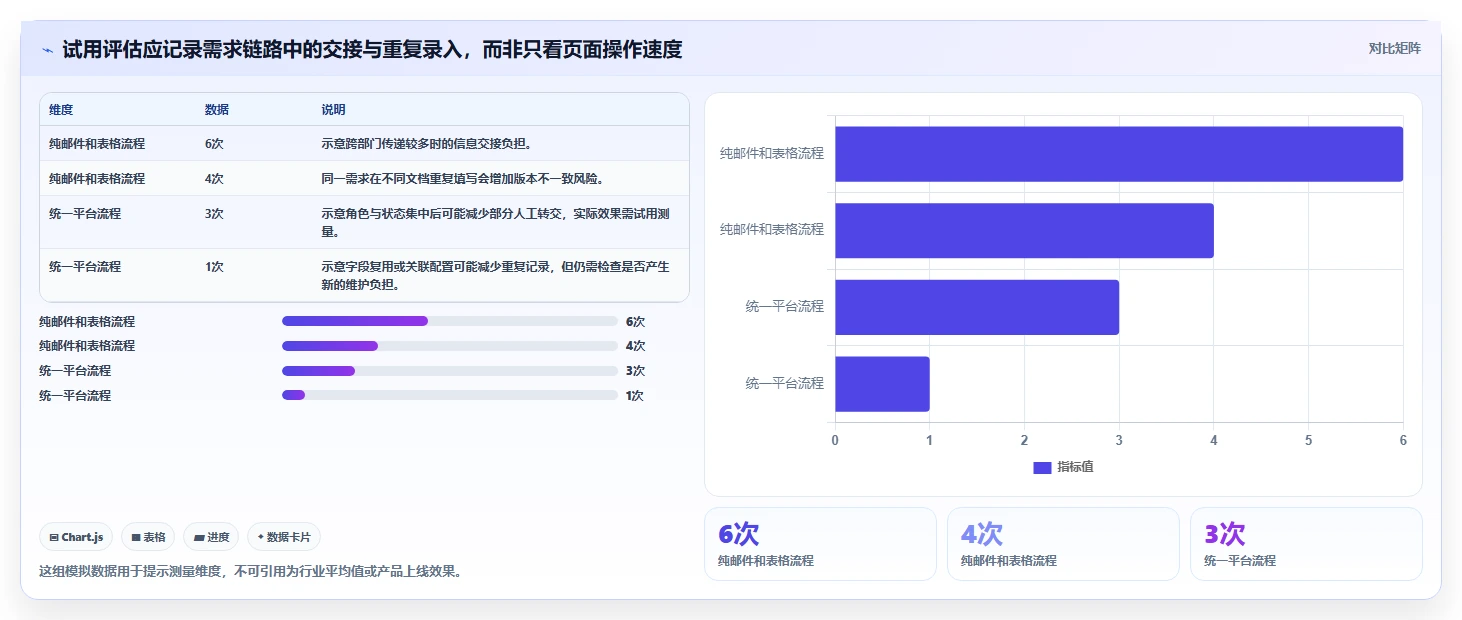Click the progress bar labeled 4次
Screen dimensions: 1462x620
pyautogui.click(x=450, y=346)
